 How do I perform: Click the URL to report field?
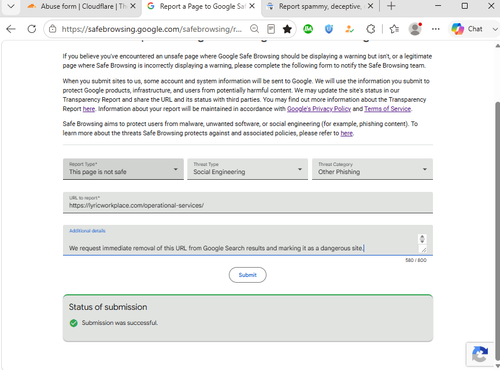[x=248, y=203]
